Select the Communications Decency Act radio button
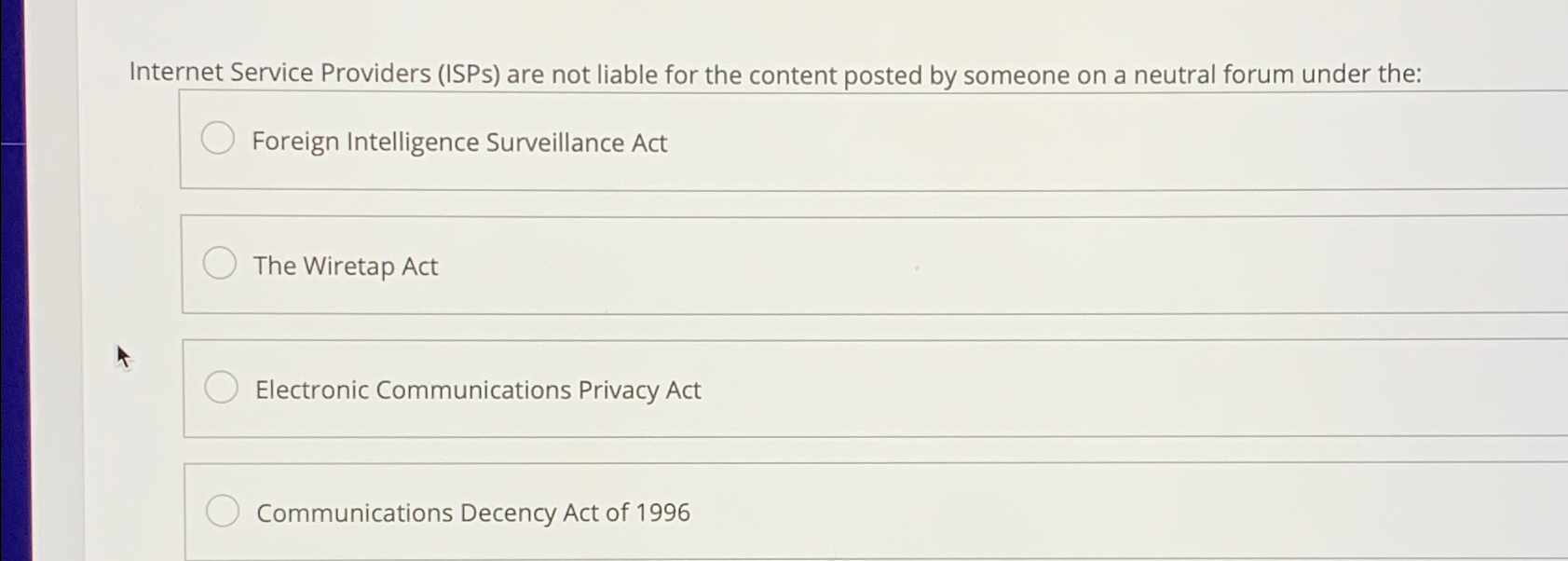 [222, 511]
